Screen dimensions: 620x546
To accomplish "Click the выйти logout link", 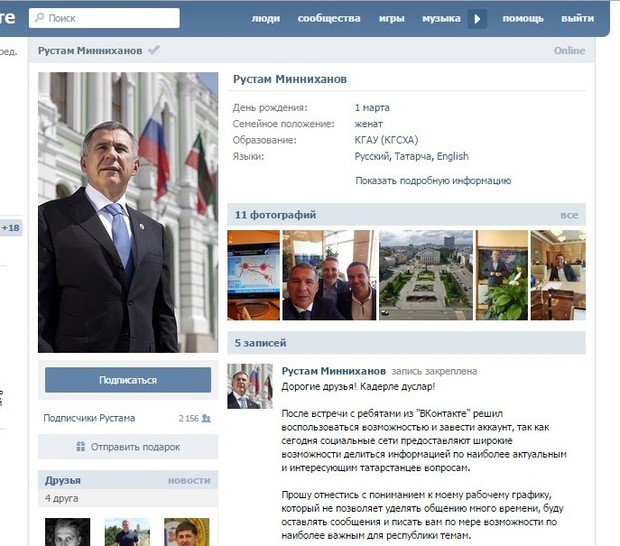I will (x=578, y=19).
